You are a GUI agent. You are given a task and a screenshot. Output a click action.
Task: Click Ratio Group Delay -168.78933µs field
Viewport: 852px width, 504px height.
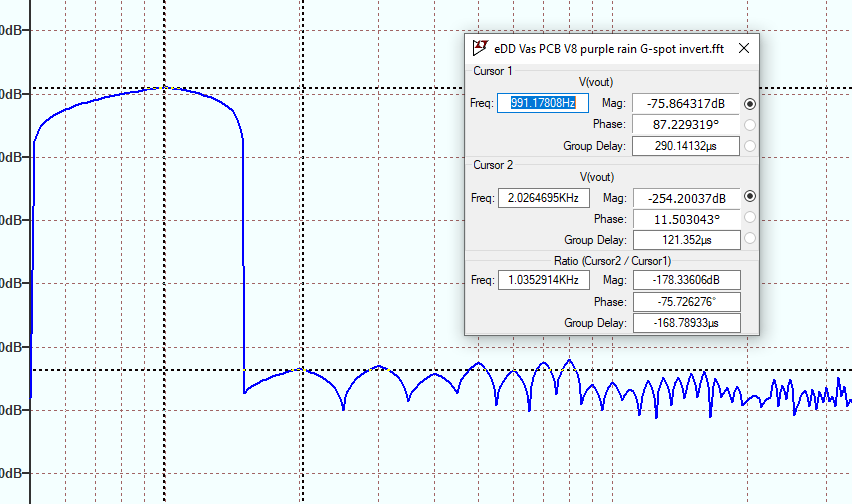[687, 323]
